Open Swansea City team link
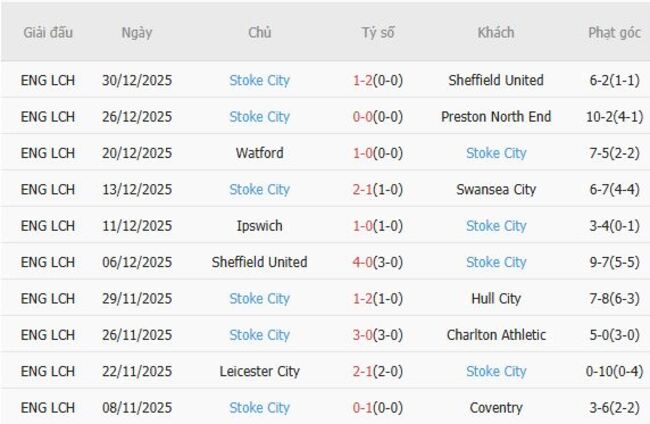The height and width of the screenshot is (424, 650). pyautogui.click(x=495, y=189)
